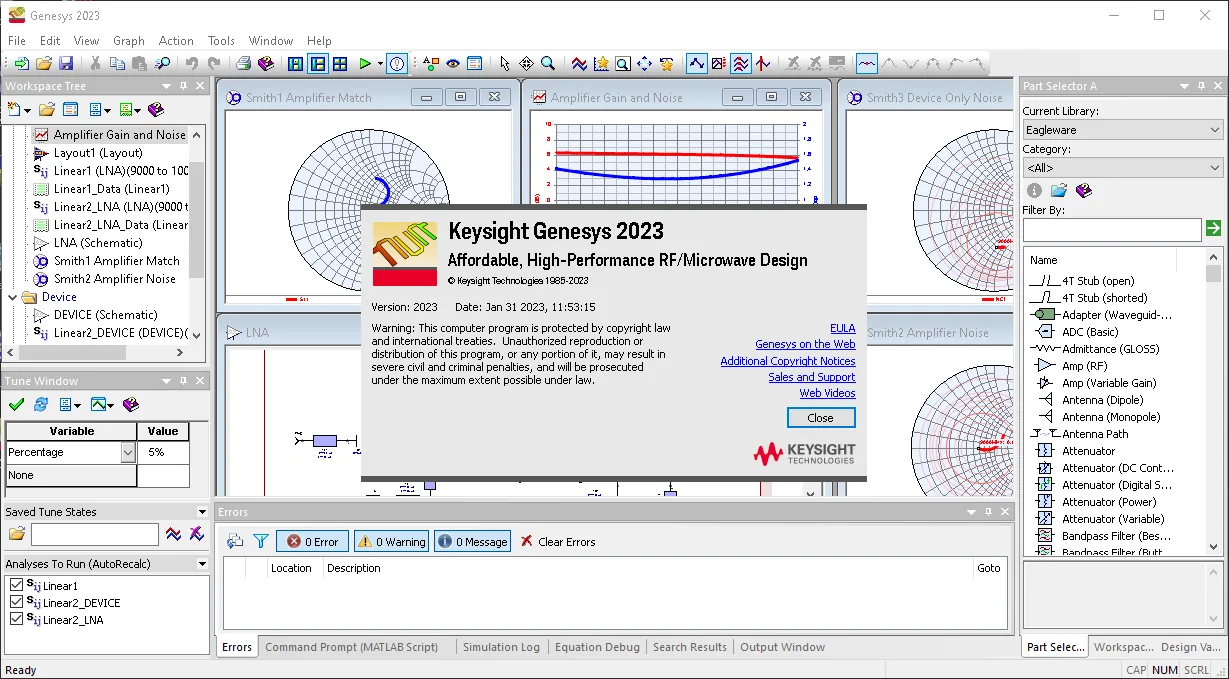1229x679 pixels.
Task: Open the Current Library Eagleware dropdown
Action: click(x=1122, y=130)
